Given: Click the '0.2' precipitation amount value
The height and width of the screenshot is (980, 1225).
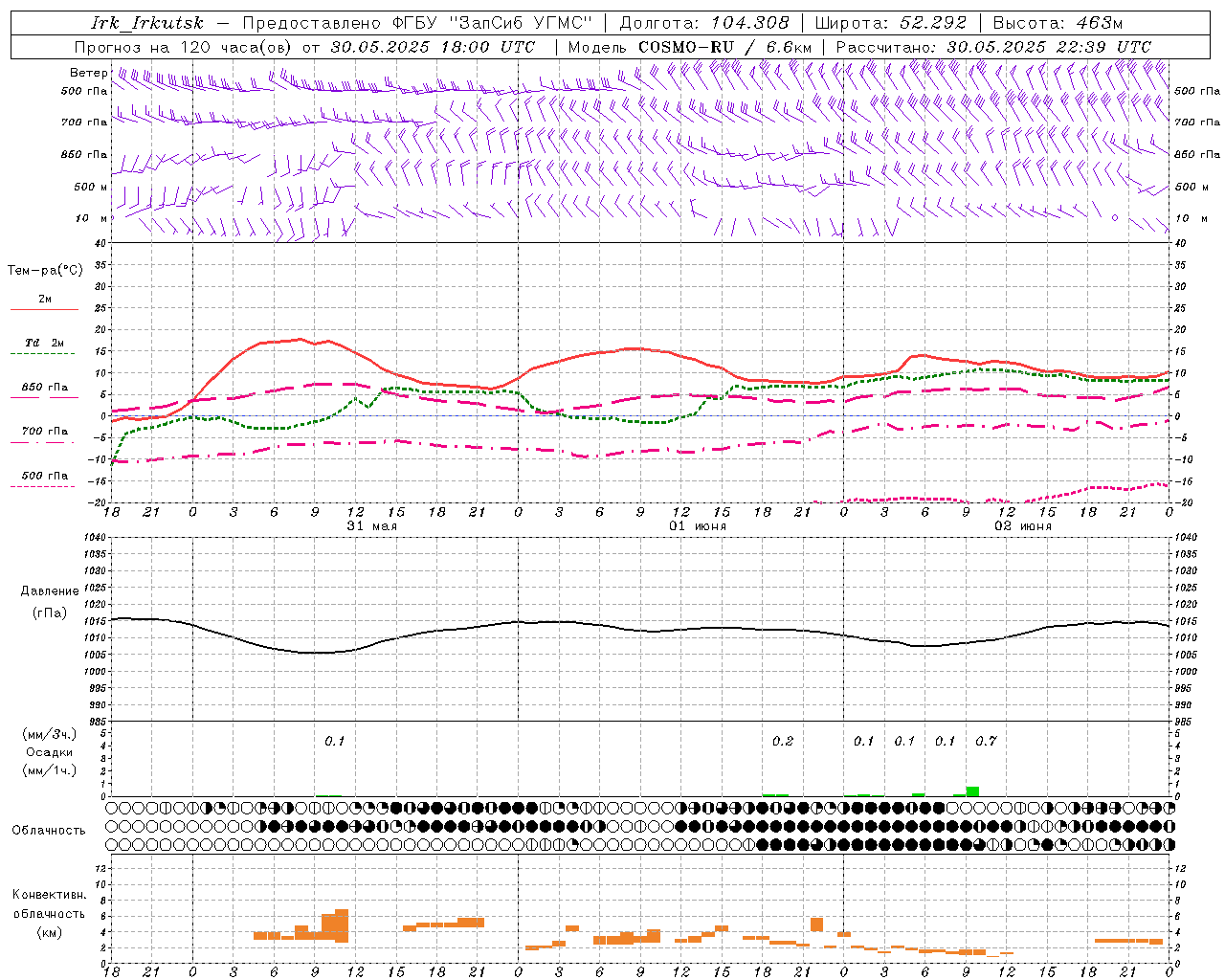Looking at the screenshot, I should [783, 741].
